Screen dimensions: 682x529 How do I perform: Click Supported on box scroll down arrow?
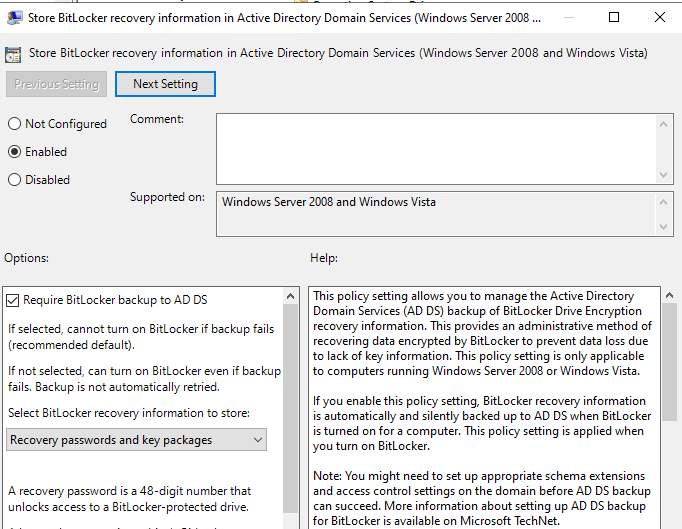663,226
